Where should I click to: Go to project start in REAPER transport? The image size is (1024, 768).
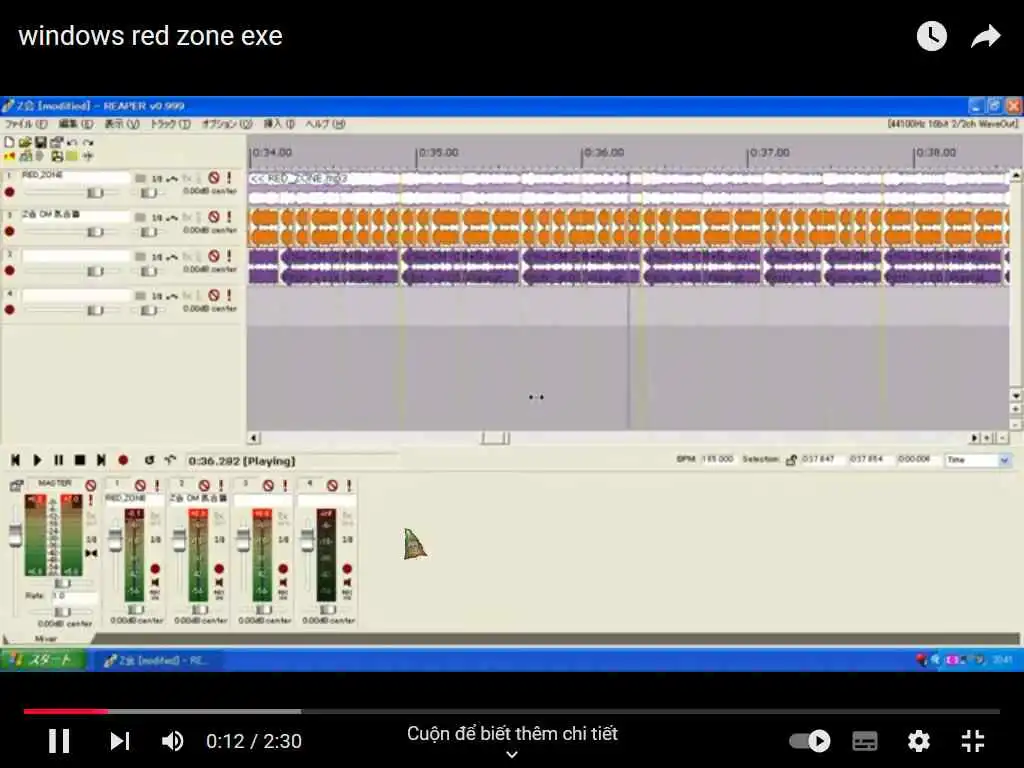click(x=16, y=460)
